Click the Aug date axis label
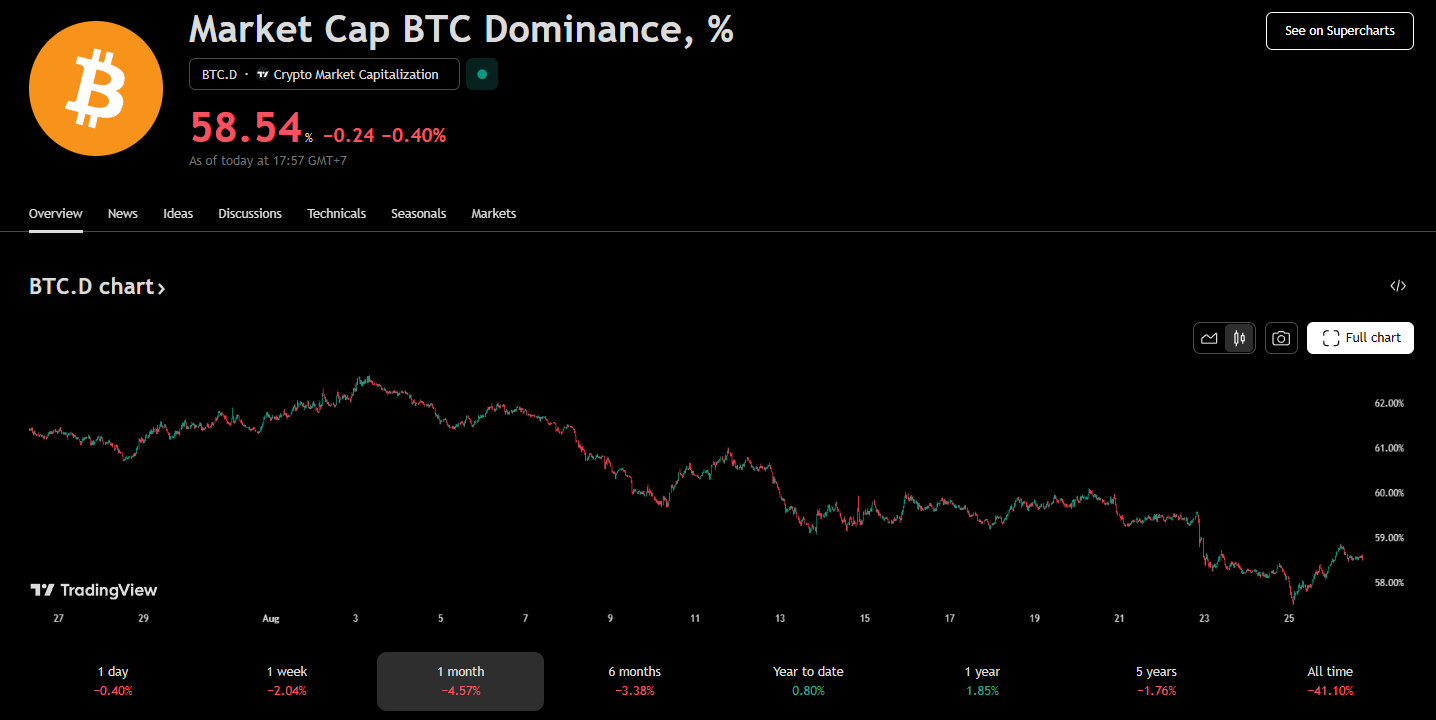 [271, 619]
